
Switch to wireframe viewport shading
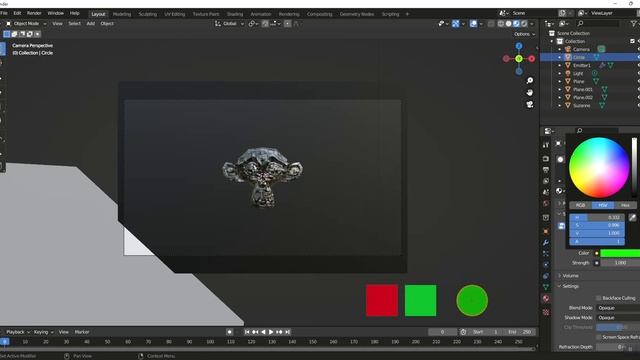(x=501, y=24)
